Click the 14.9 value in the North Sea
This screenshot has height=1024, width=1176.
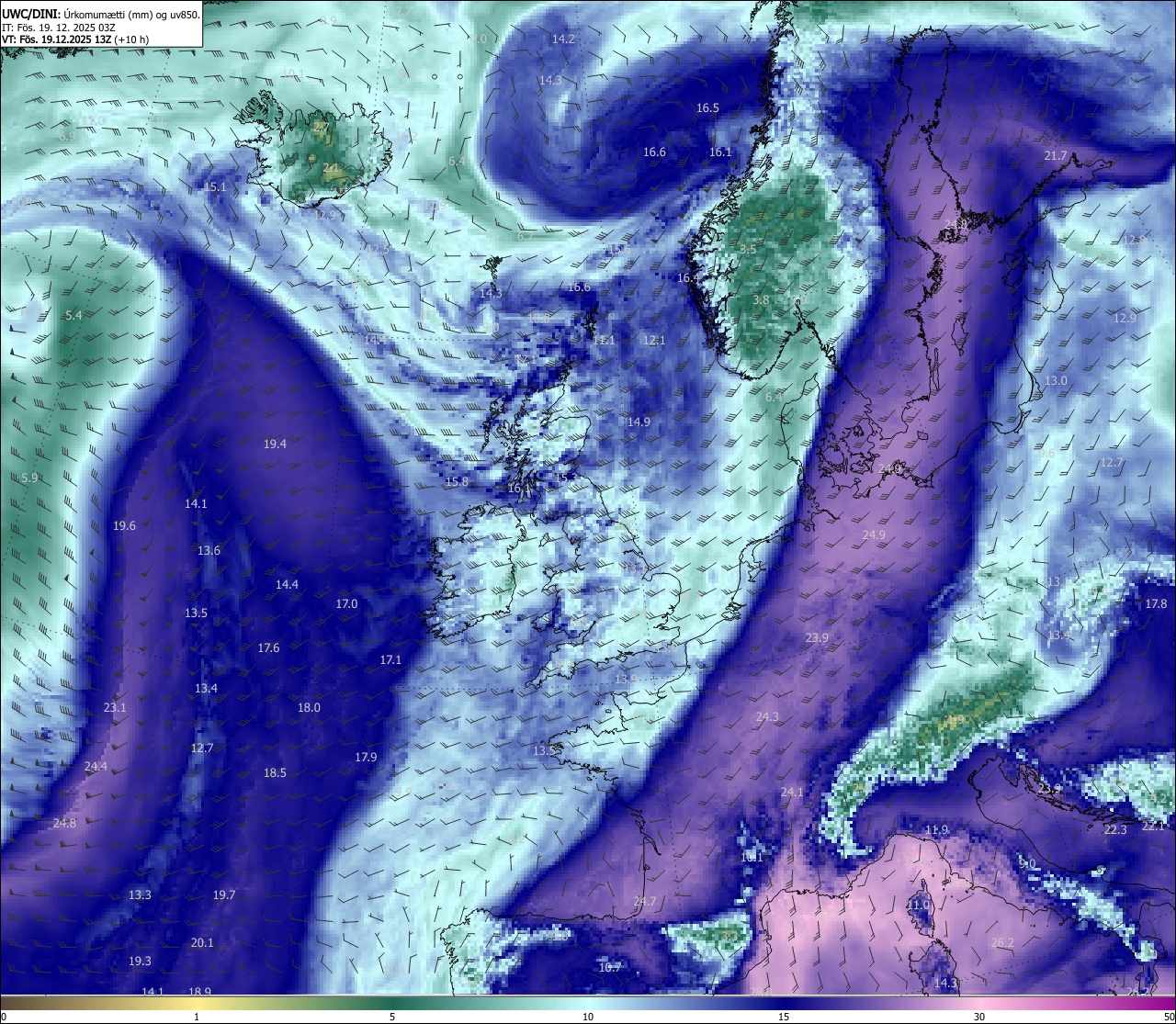(x=639, y=422)
